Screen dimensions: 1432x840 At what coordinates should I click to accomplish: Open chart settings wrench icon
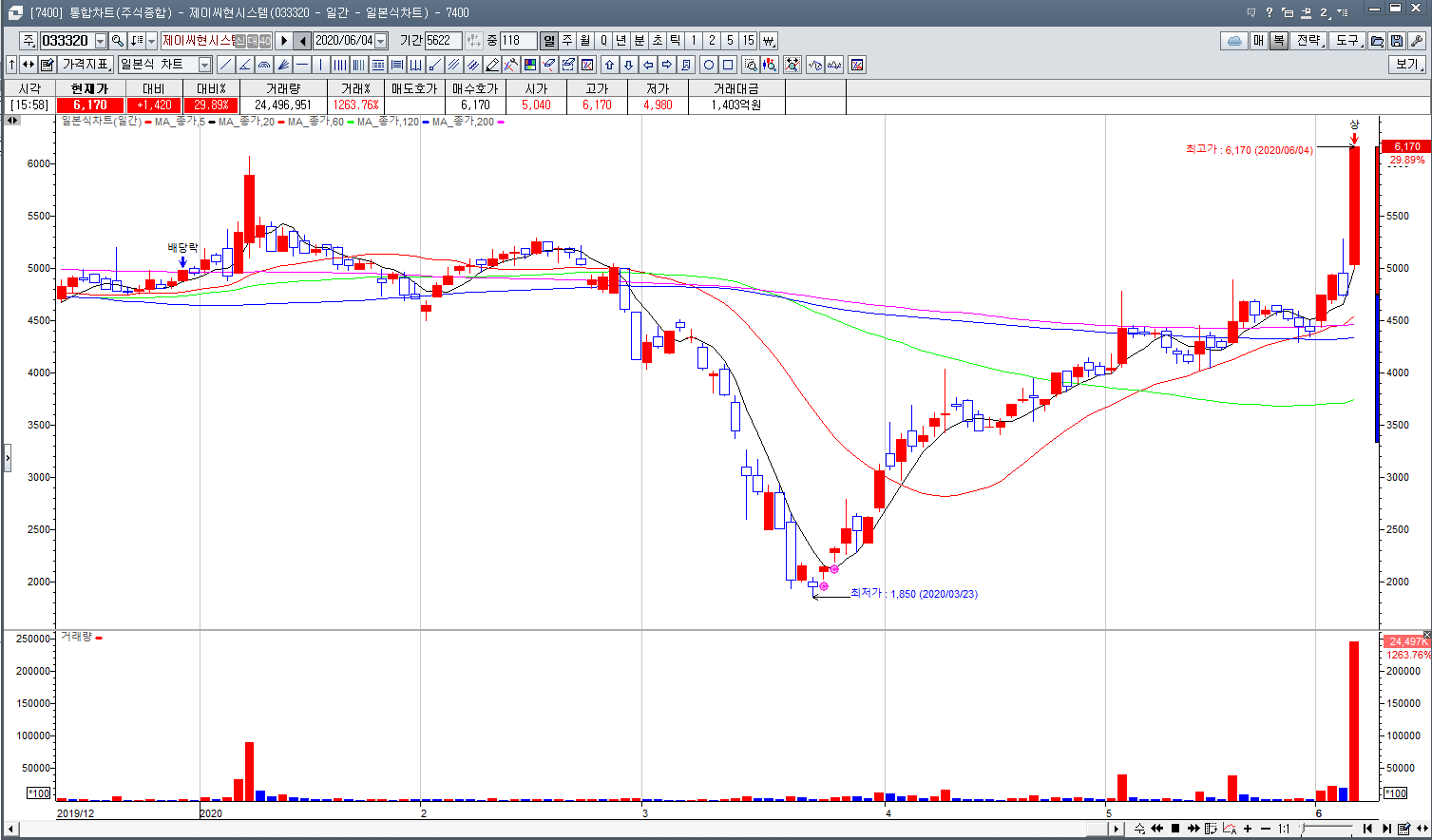coord(1416,41)
